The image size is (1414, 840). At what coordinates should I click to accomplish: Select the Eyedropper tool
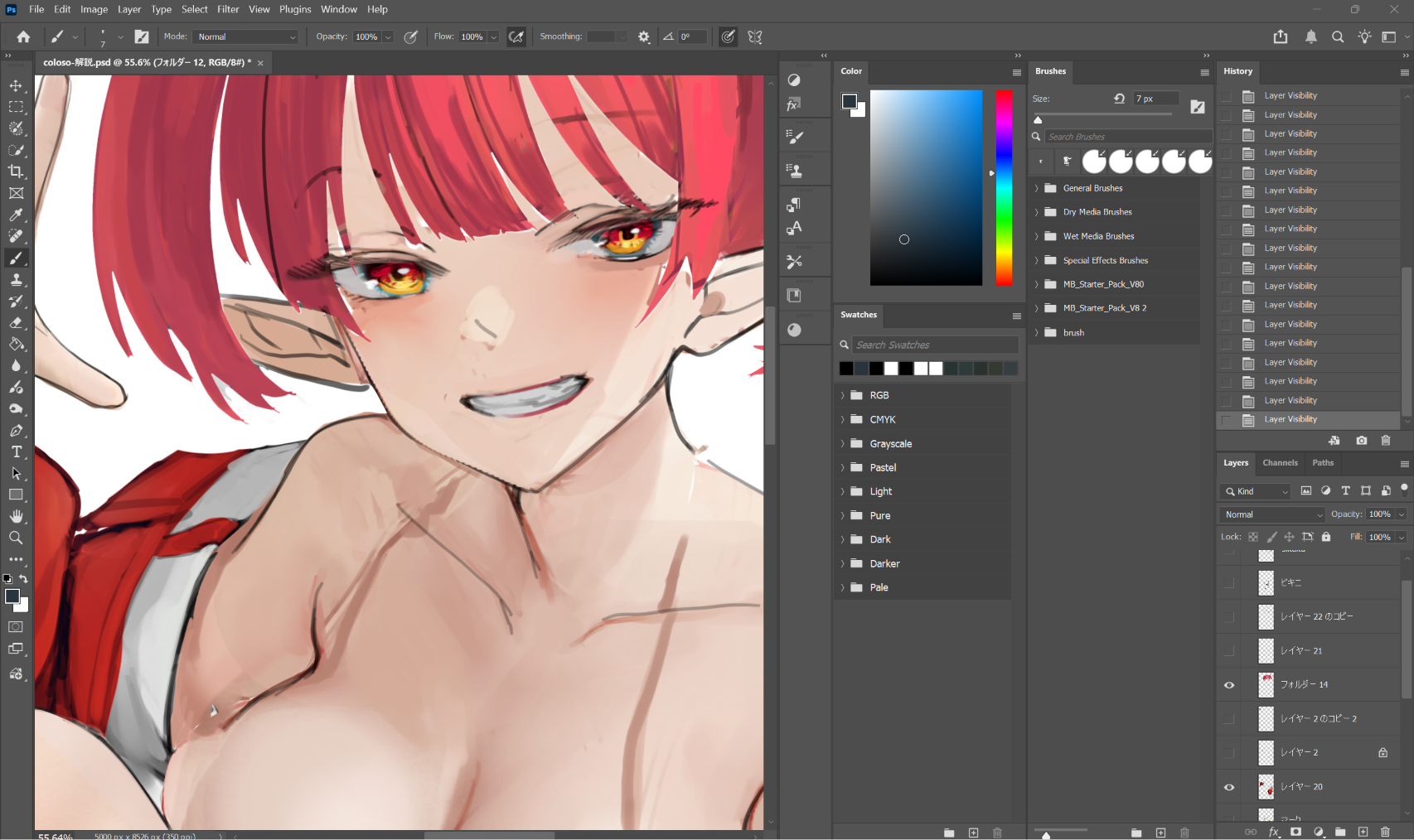tap(16, 215)
